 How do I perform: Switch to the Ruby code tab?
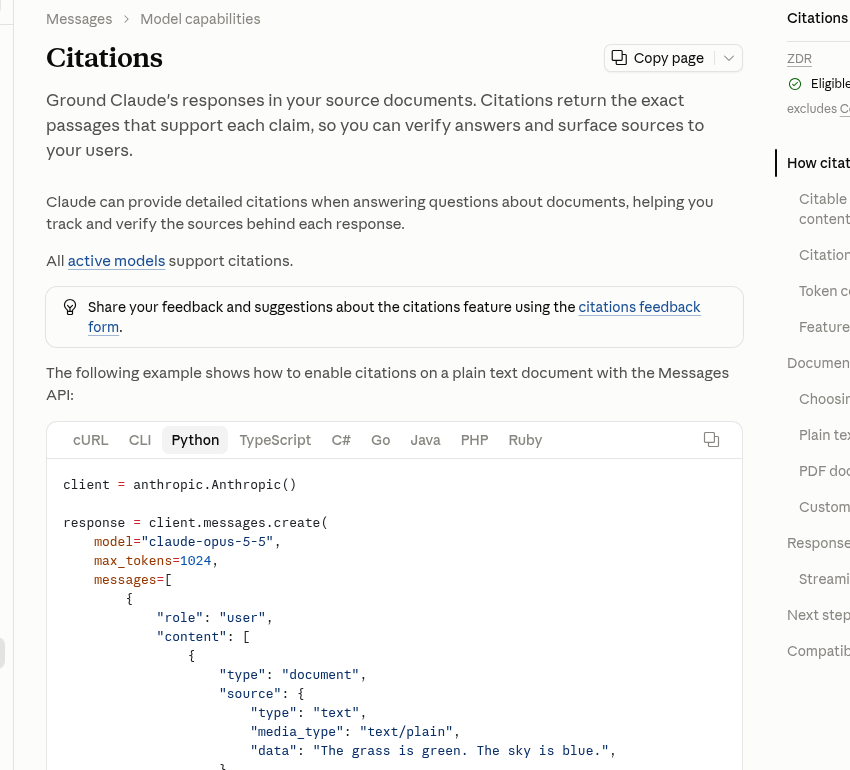click(x=525, y=440)
